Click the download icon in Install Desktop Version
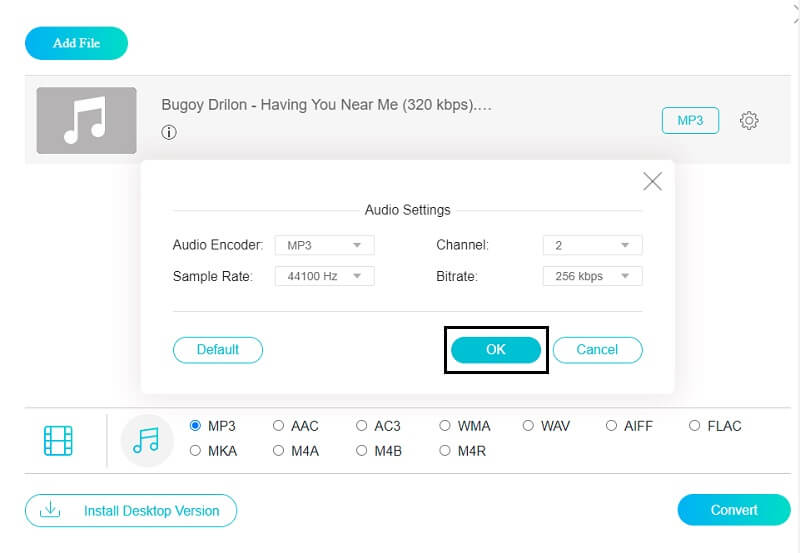This screenshot has width=800, height=553. tap(50, 510)
